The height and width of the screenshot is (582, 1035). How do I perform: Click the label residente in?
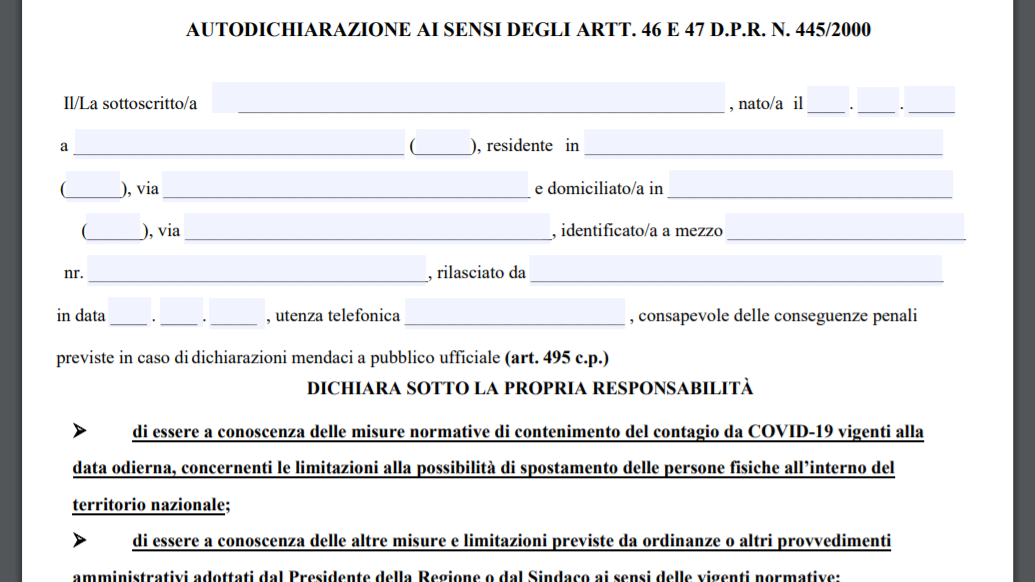pyautogui.click(x=533, y=146)
